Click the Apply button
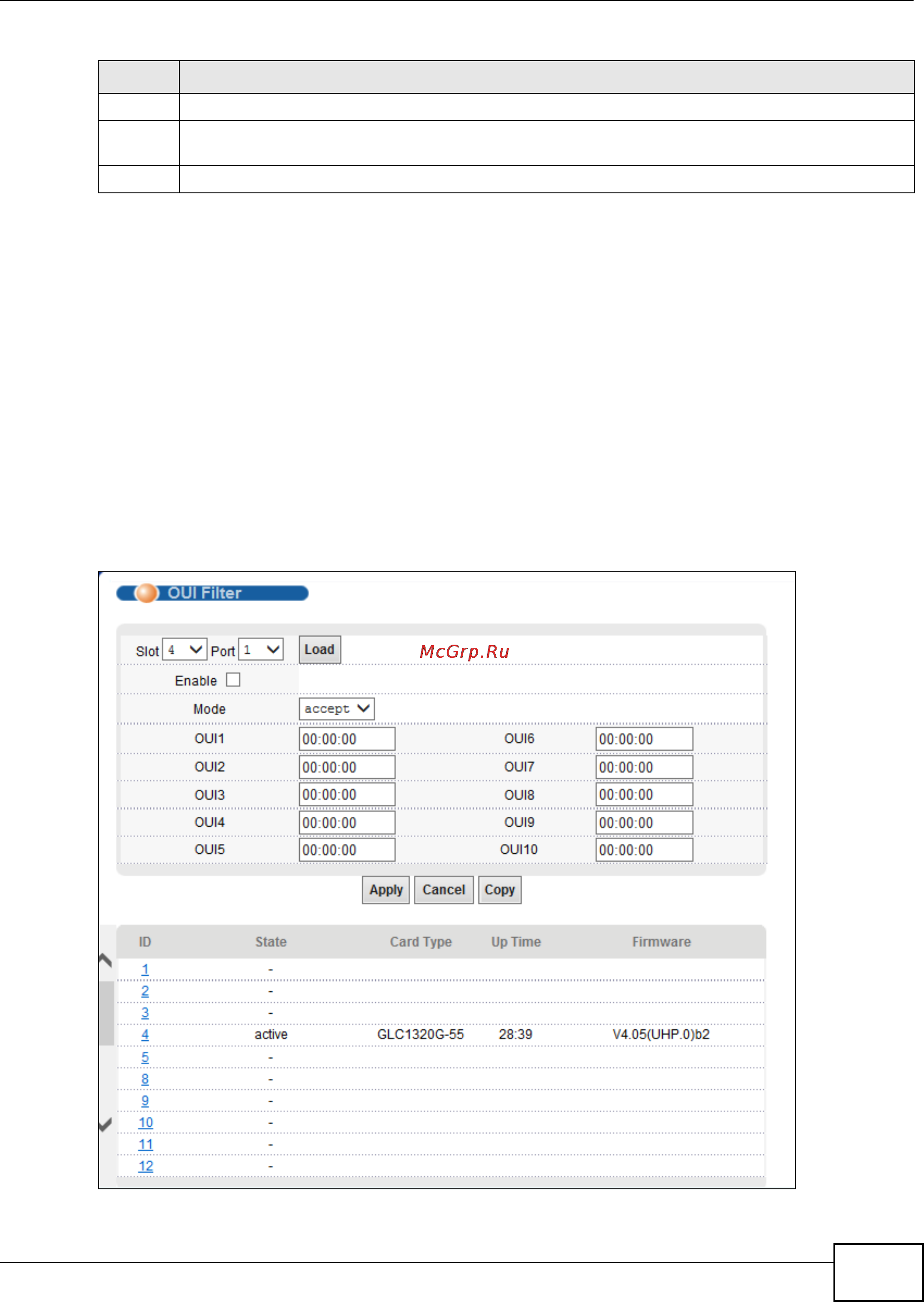Viewport: 924px width, 1302px height. [x=386, y=890]
